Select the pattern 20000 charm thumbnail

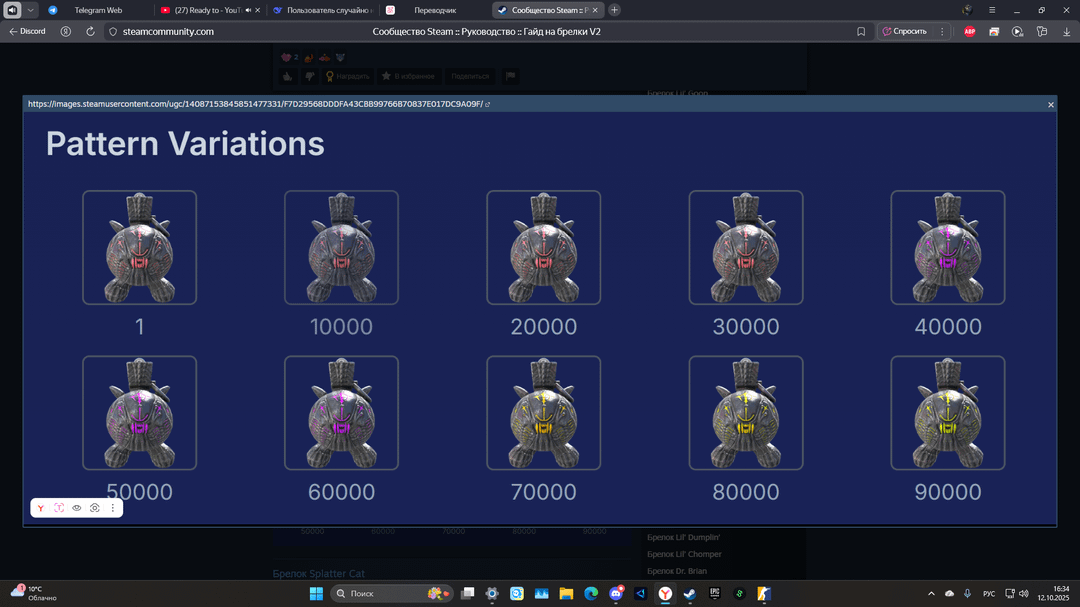(543, 247)
